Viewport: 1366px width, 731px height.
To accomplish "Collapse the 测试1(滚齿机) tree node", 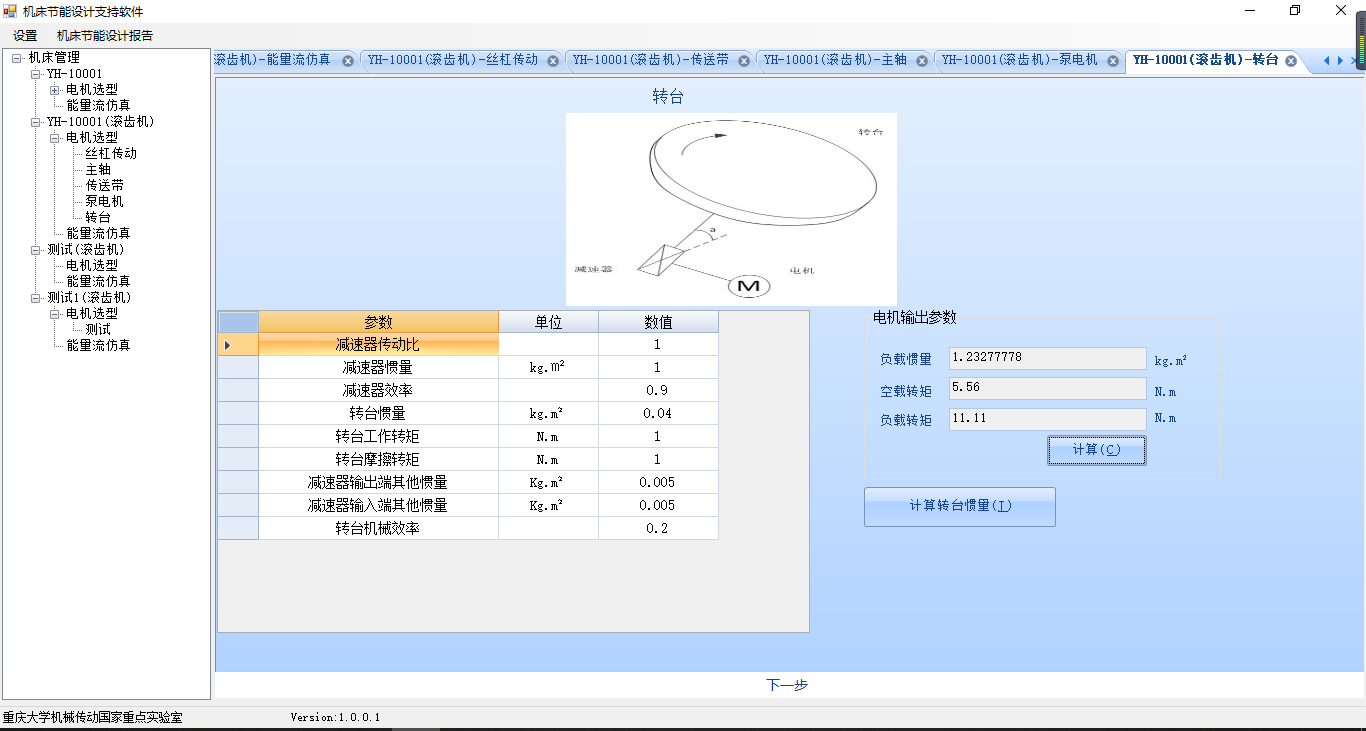I will 36,298.
